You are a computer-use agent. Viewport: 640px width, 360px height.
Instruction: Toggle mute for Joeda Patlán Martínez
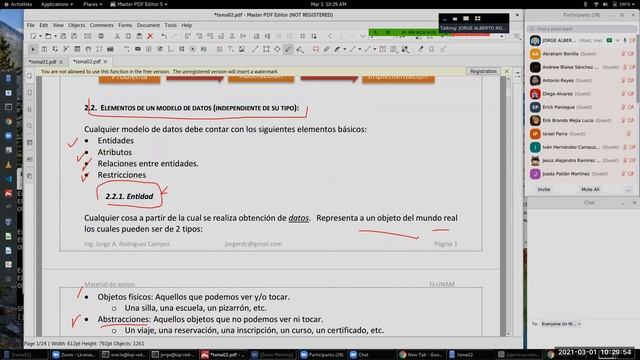tap(623, 174)
